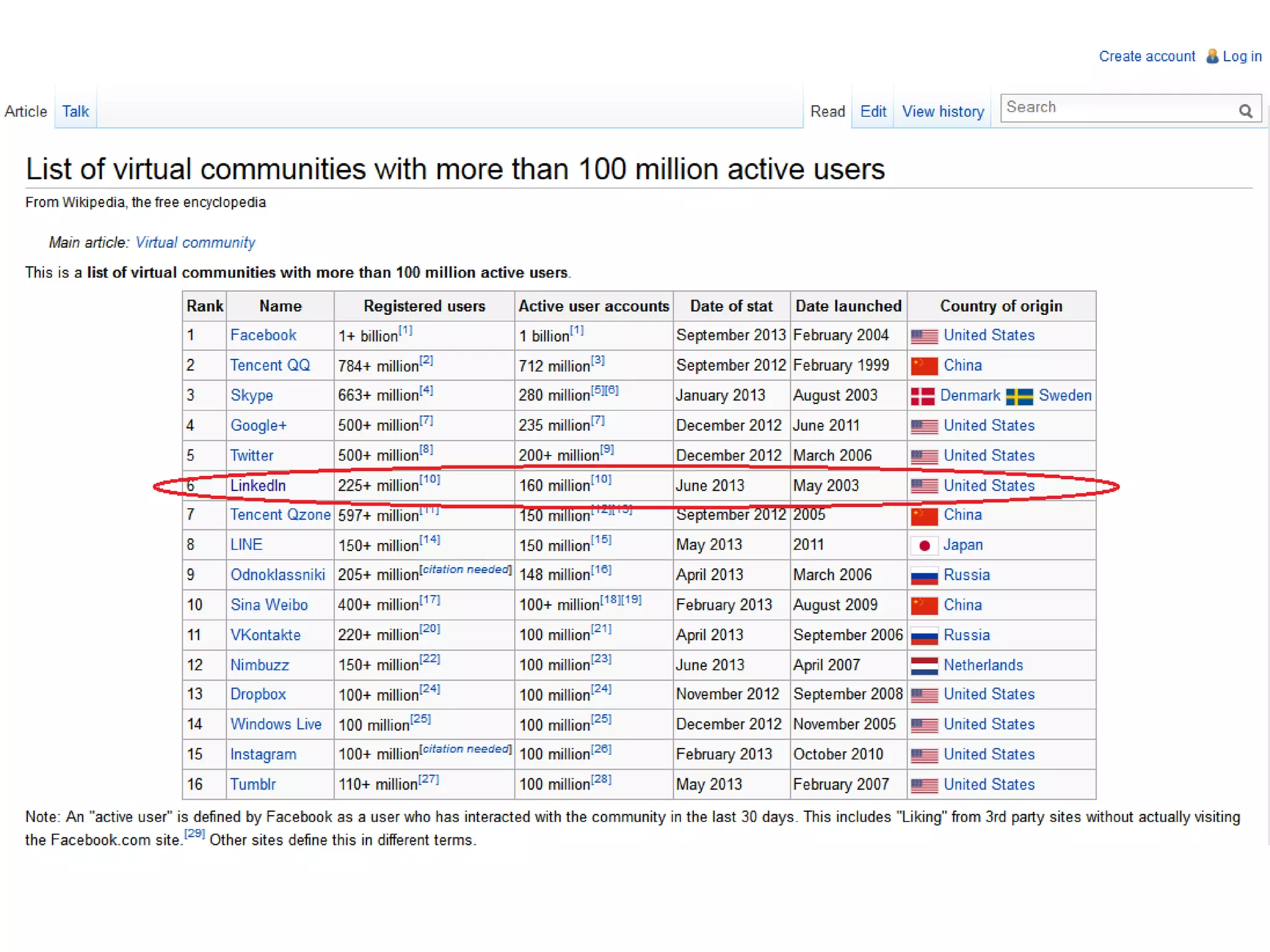Click the user icon beside Log in
The image size is (1270, 952).
point(1212,56)
